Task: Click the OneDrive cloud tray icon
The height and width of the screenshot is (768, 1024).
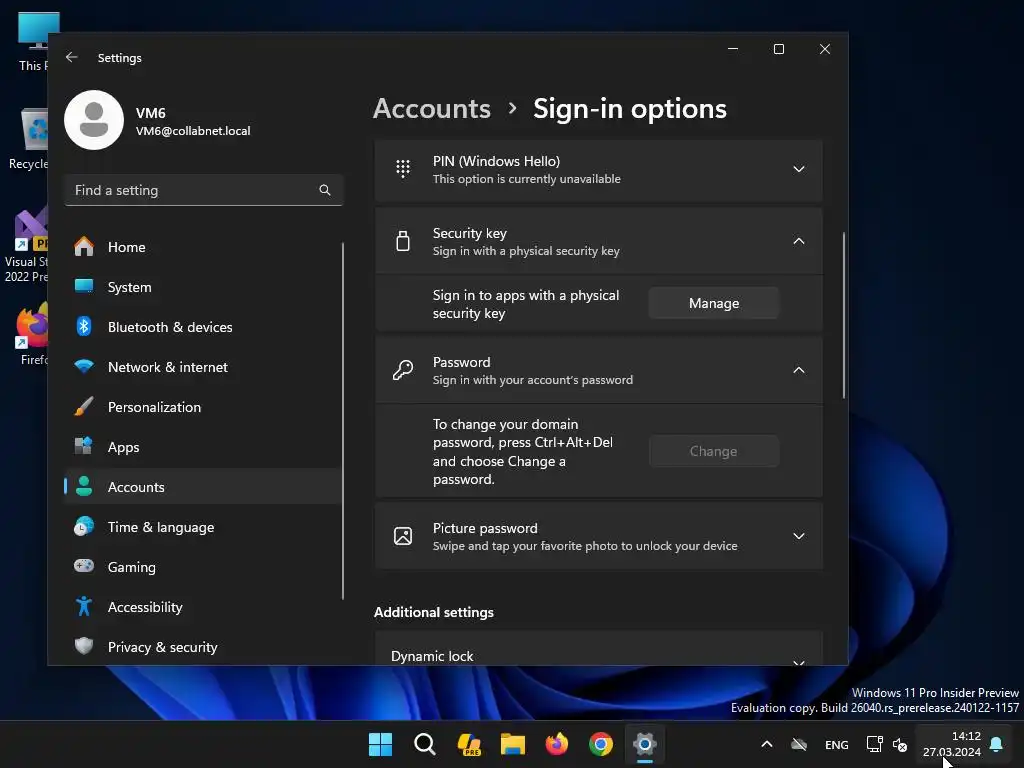Action: [x=799, y=744]
